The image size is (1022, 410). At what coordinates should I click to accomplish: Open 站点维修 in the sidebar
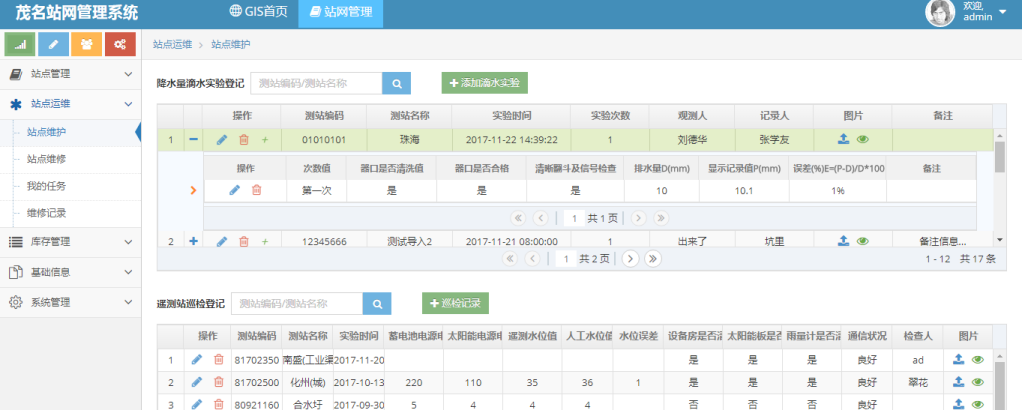click(x=47, y=158)
